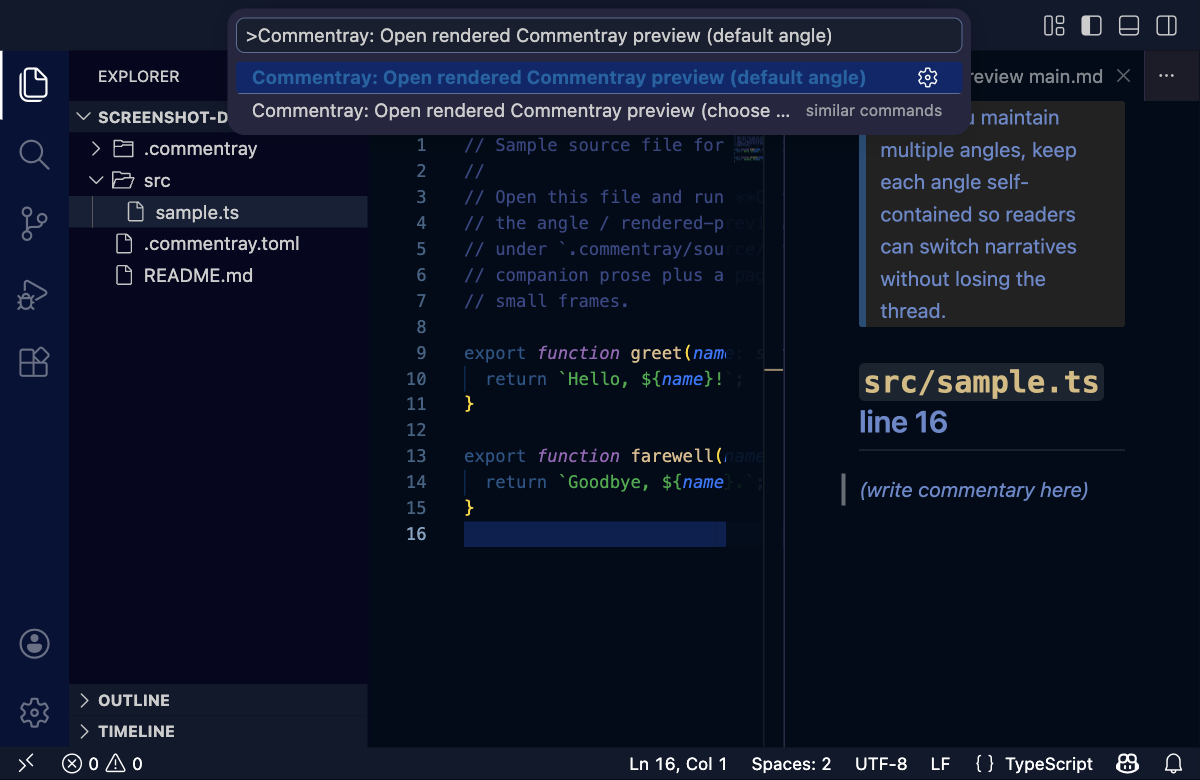The height and width of the screenshot is (780, 1200).
Task: Click the remote window indicator in status bar
Action: tap(26, 764)
